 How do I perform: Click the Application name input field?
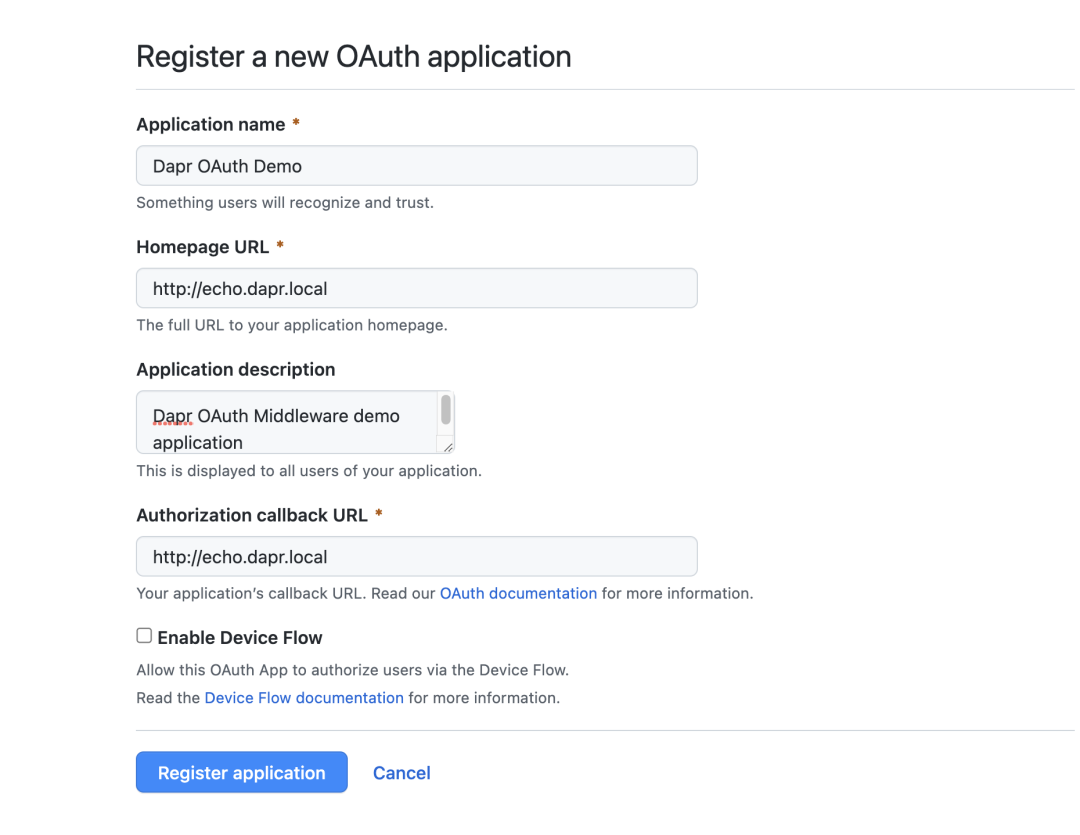(417, 165)
